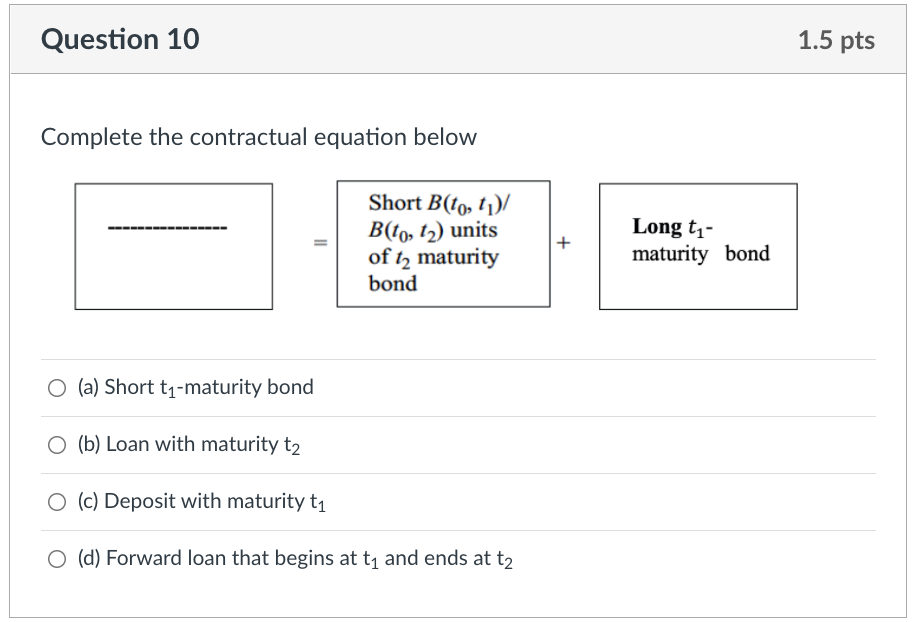The height and width of the screenshot is (622, 914).
Task: Click the answer text Short t1-maturity bond
Action: (195, 388)
